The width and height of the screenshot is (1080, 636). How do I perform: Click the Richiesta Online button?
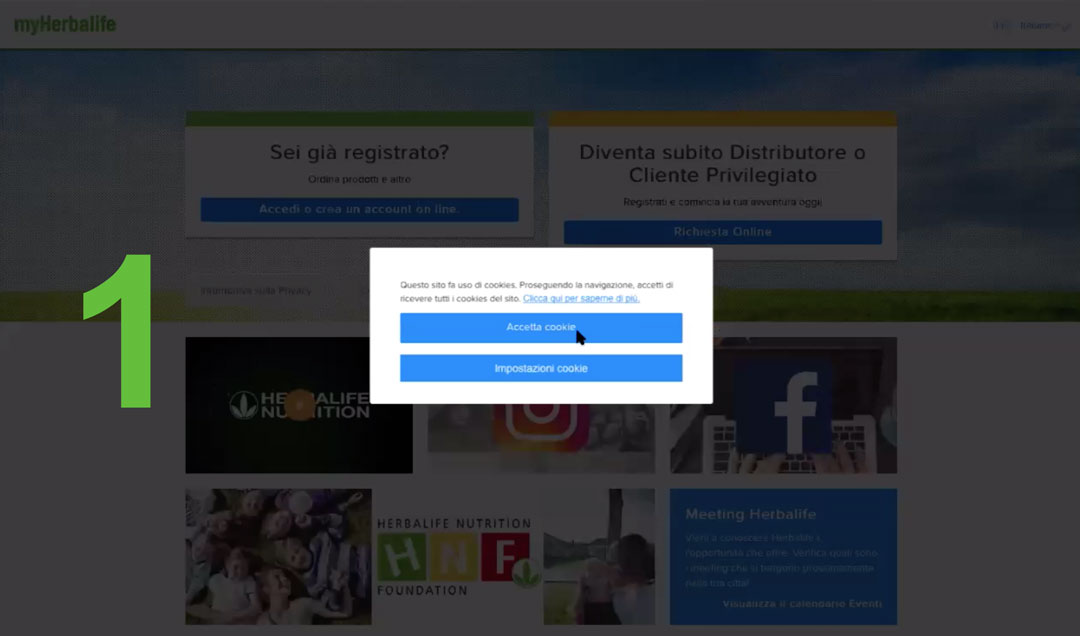723,232
